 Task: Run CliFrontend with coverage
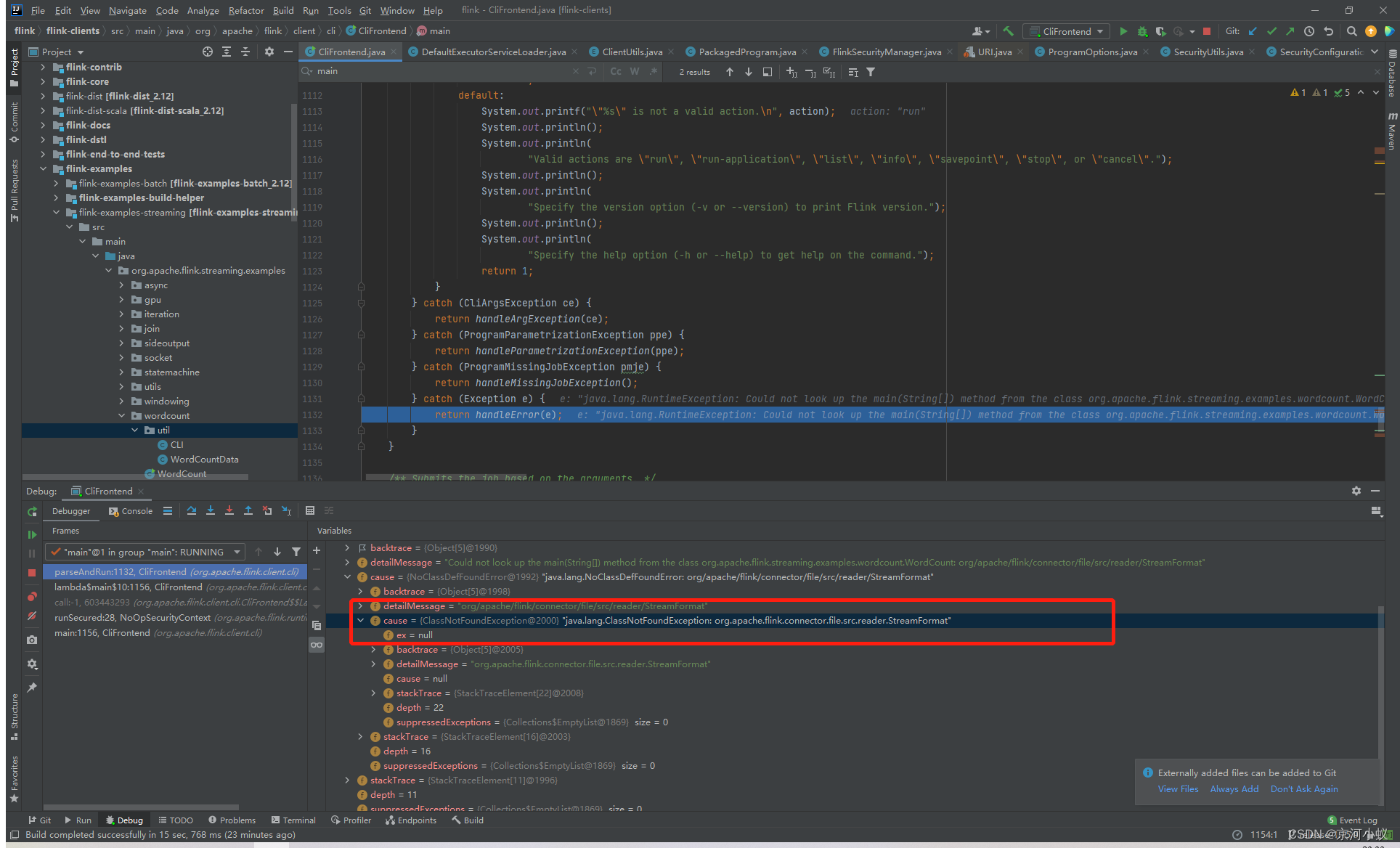[1160, 31]
